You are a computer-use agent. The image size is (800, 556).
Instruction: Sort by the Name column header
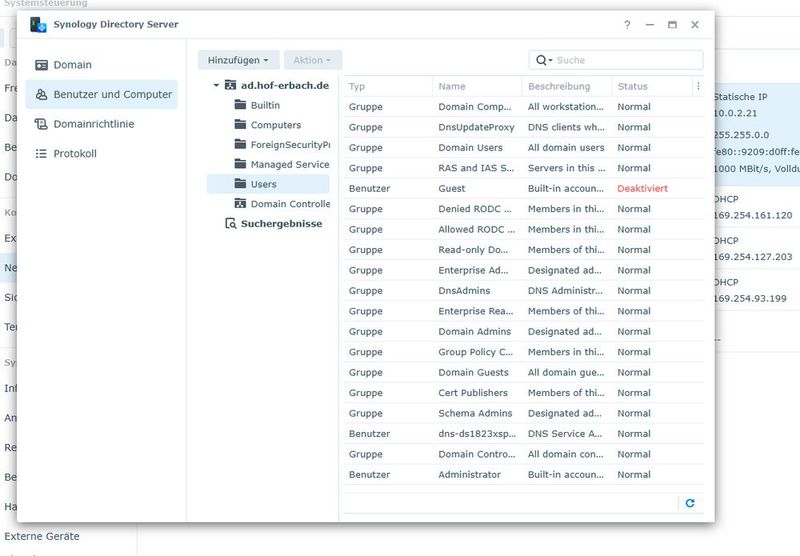(x=477, y=86)
